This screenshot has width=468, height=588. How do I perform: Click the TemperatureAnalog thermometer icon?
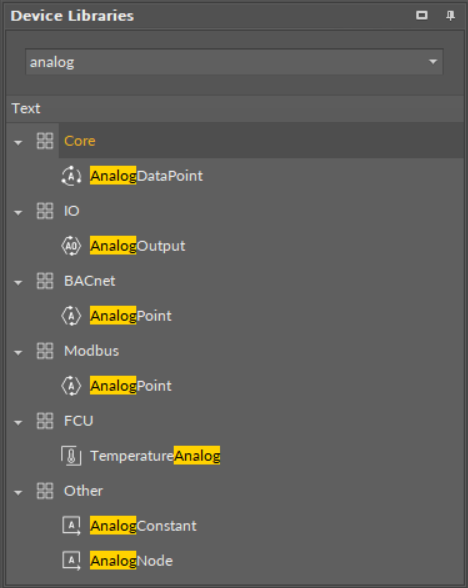[71, 456]
